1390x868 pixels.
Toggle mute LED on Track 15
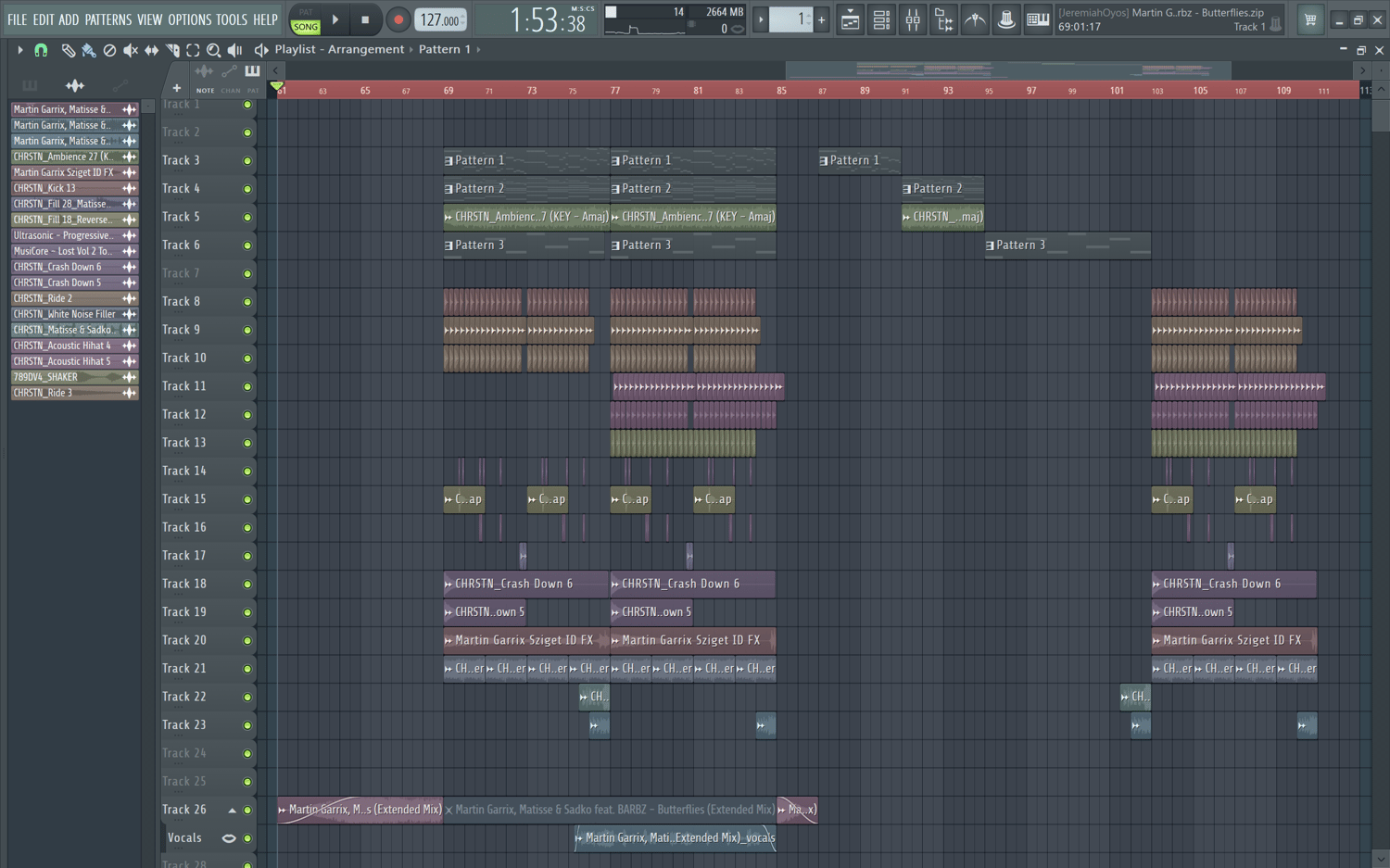[x=247, y=499]
